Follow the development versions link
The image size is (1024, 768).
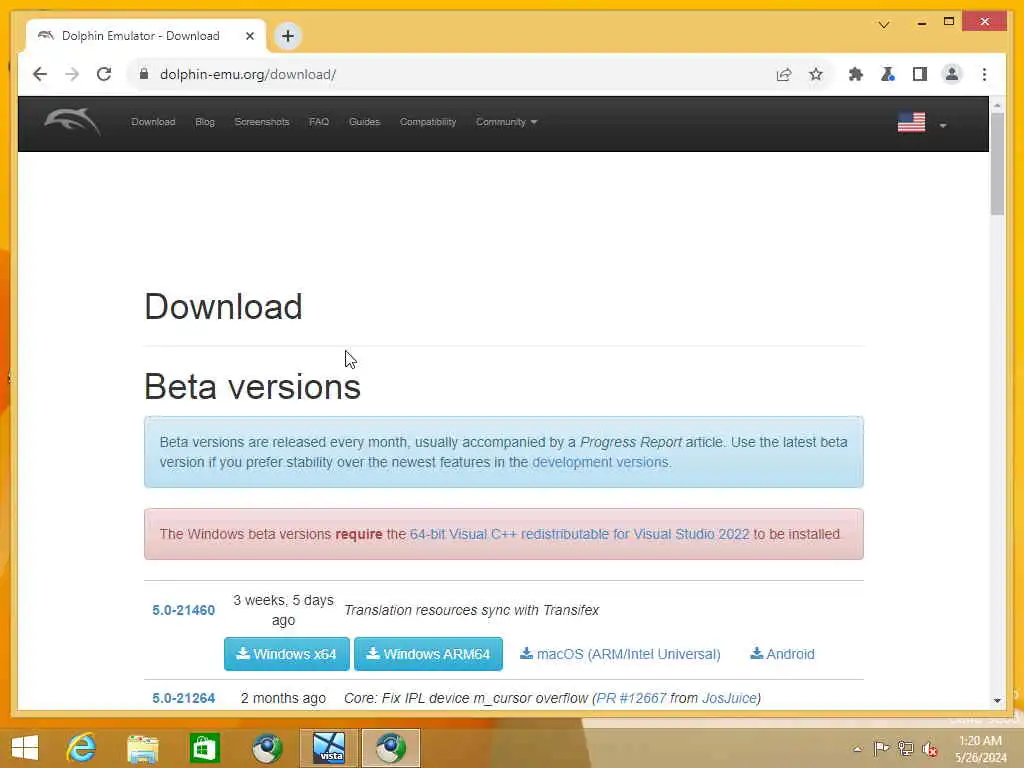coord(600,462)
